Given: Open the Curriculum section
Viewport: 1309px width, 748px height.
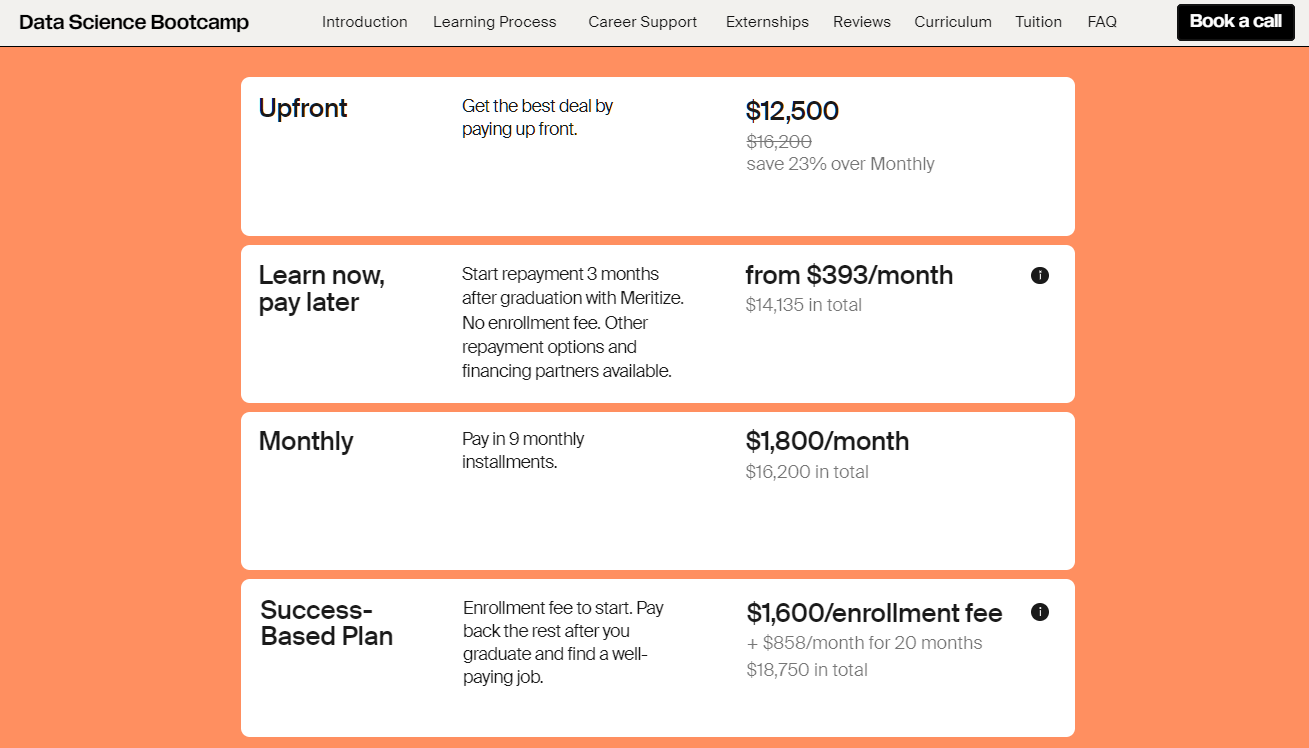Looking at the screenshot, I should pos(952,21).
